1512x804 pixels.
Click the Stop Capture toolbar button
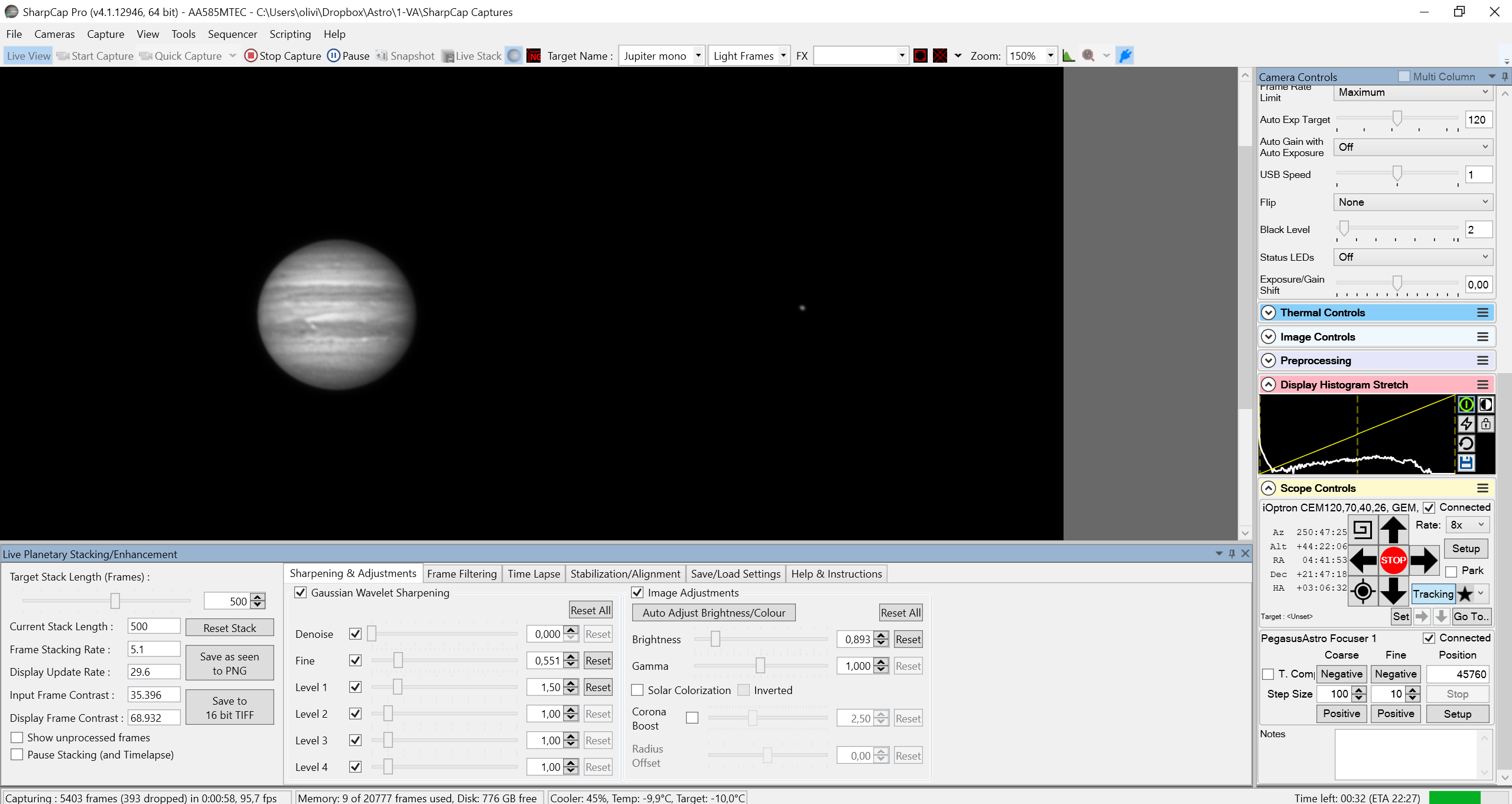(x=283, y=56)
